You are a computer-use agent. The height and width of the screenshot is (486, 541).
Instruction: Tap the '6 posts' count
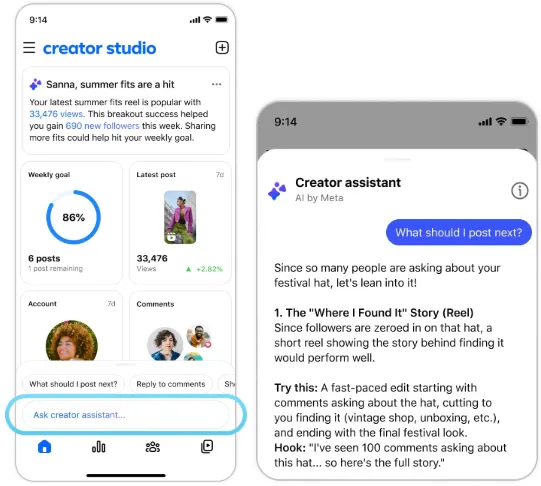point(44,258)
